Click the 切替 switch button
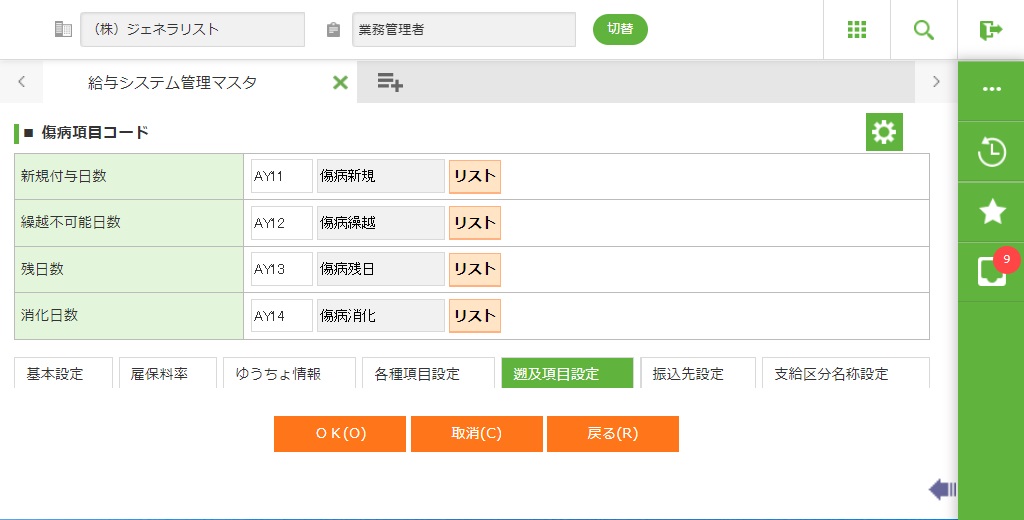The image size is (1024, 520). pyautogui.click(x=620, y=29)
